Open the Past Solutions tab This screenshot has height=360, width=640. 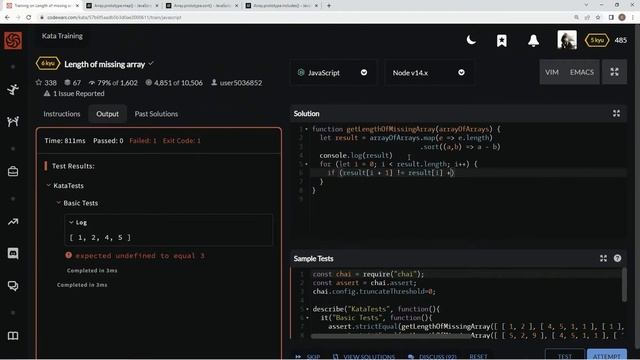156,114
